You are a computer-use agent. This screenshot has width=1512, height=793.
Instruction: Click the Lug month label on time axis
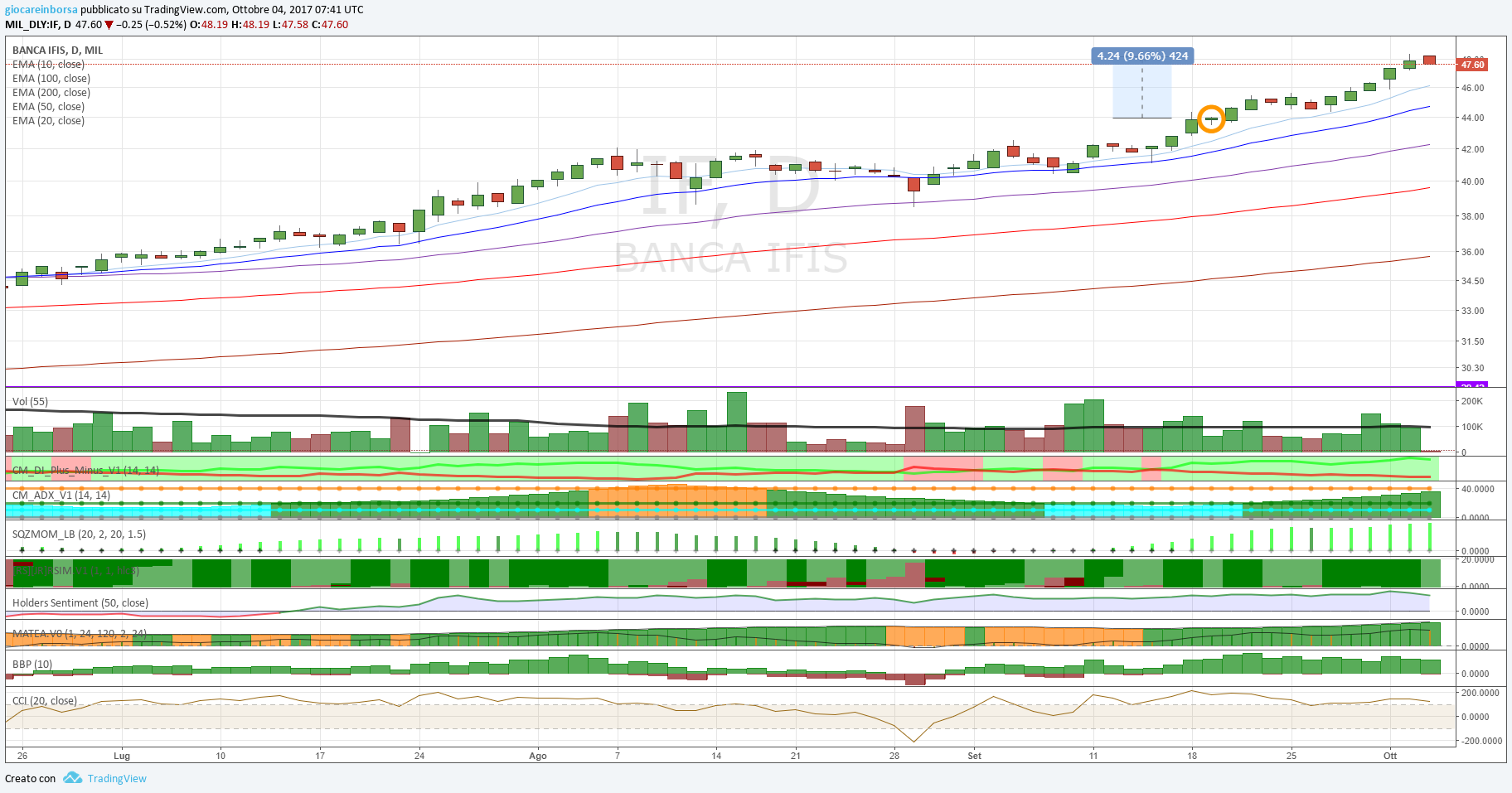tap(122, 756)
